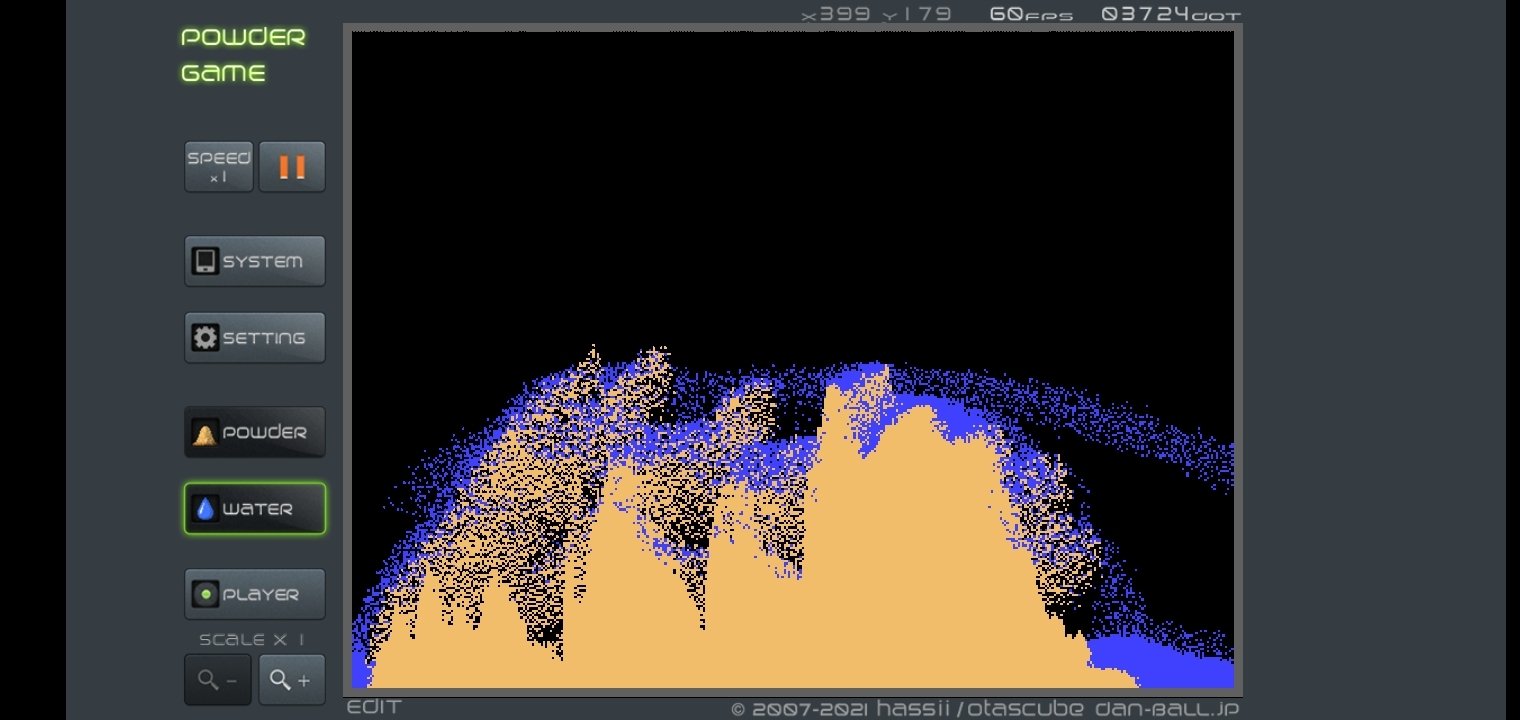Select the WATER element
The width and height of the screenshot is (1520, 720).
pyautogui.click(x=255, y=508)
